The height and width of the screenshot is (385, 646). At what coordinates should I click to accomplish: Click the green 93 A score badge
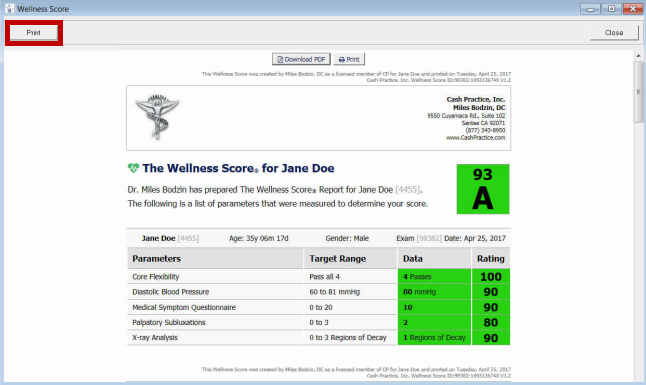pos(483,189)
